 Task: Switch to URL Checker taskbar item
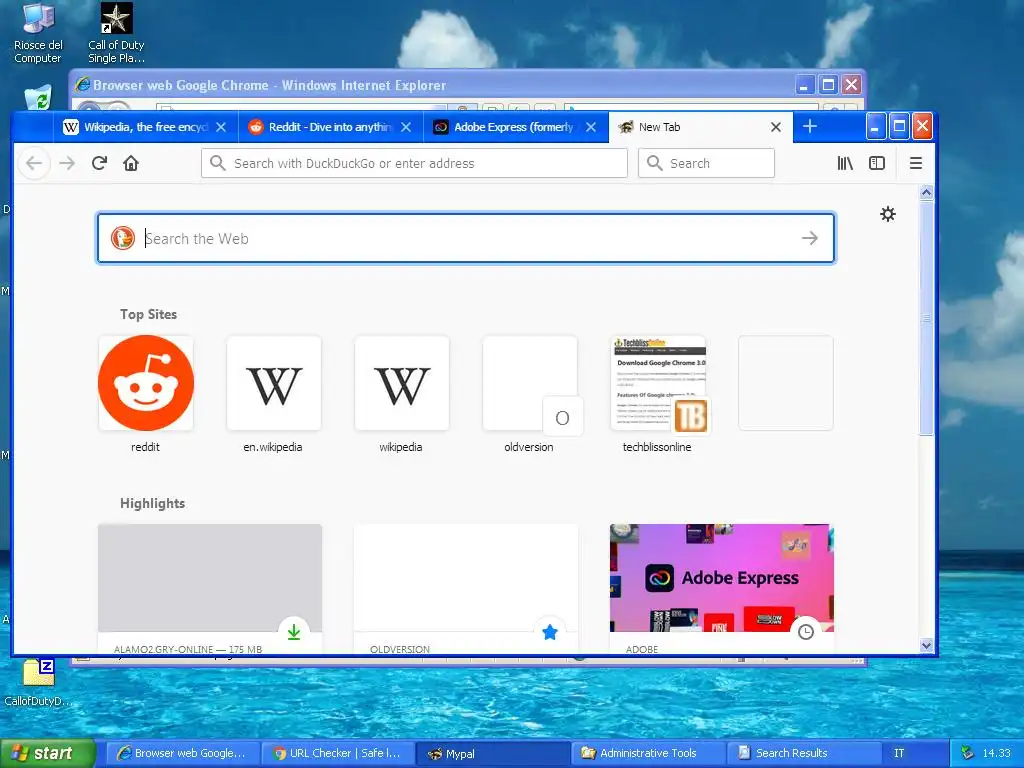[x=337, y=753]
